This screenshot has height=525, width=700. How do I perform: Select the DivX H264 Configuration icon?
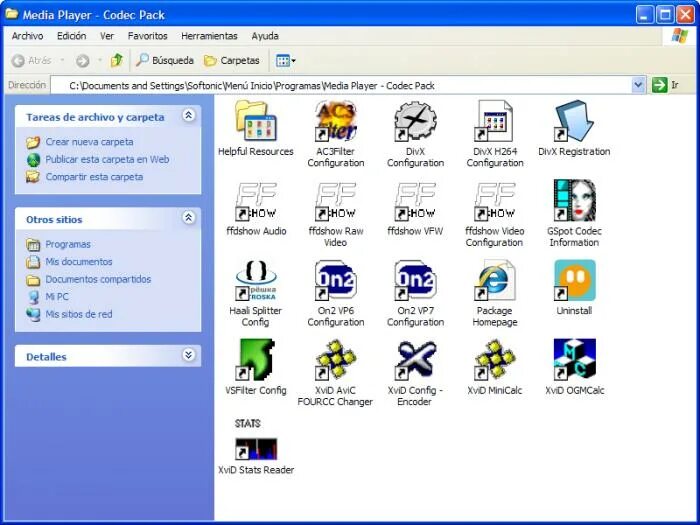pos(495,121)
